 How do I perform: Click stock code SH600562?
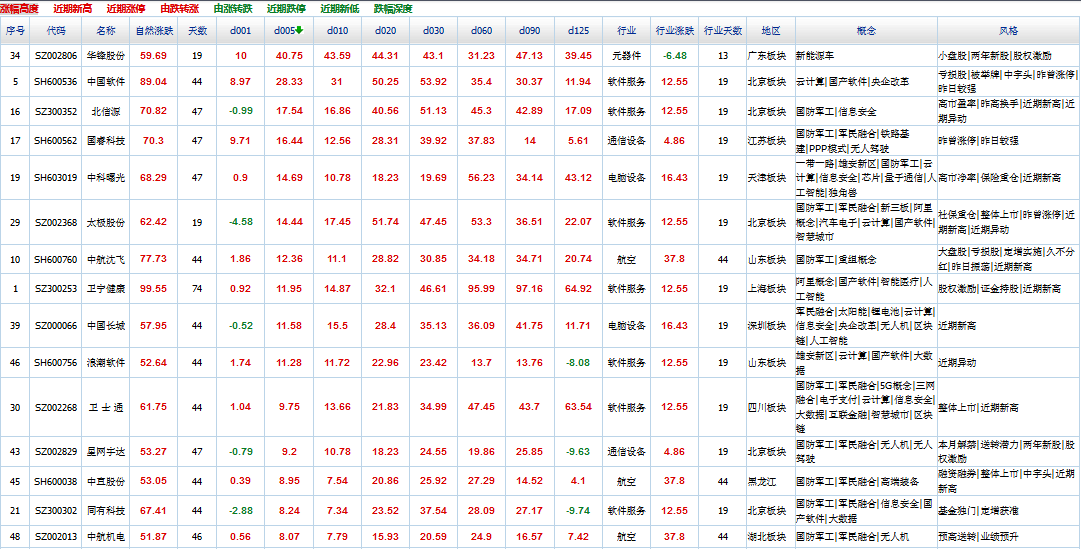(x=56, y=141)
